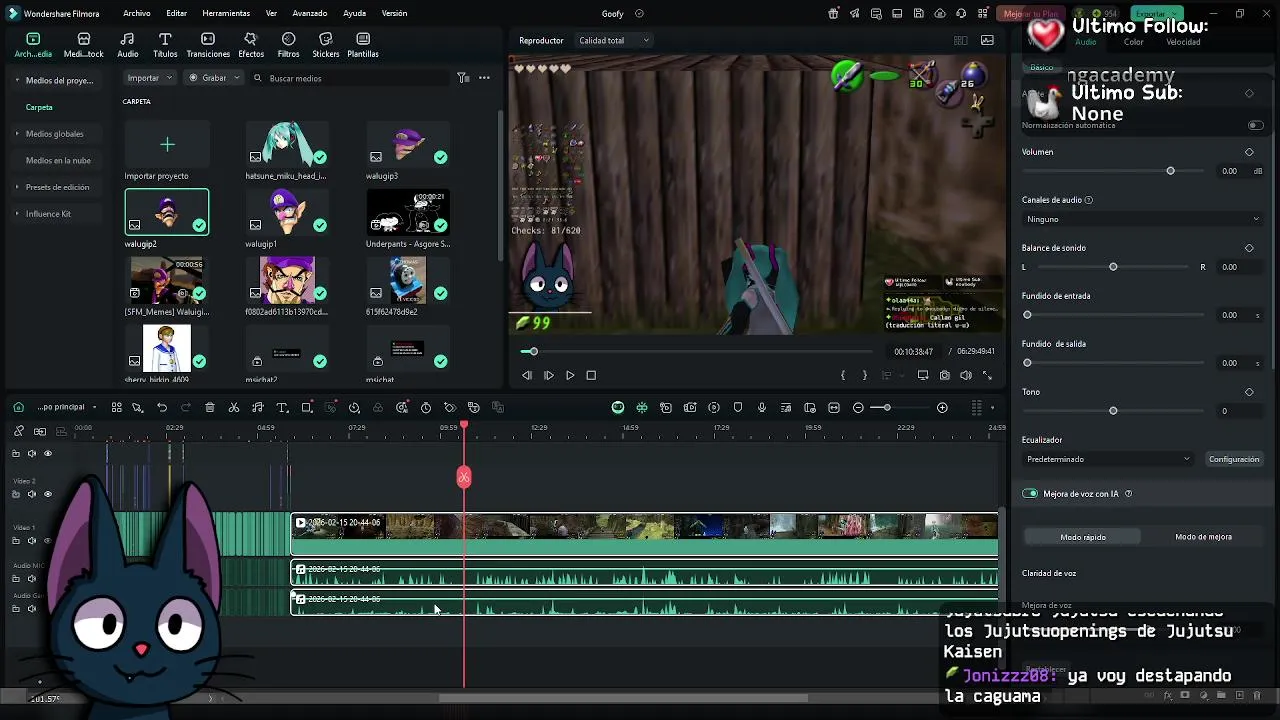Click the mark in curly brace icon
The height and width of the screenshot is (720, 1280).
pyautogui.click(x=843, y=375)
